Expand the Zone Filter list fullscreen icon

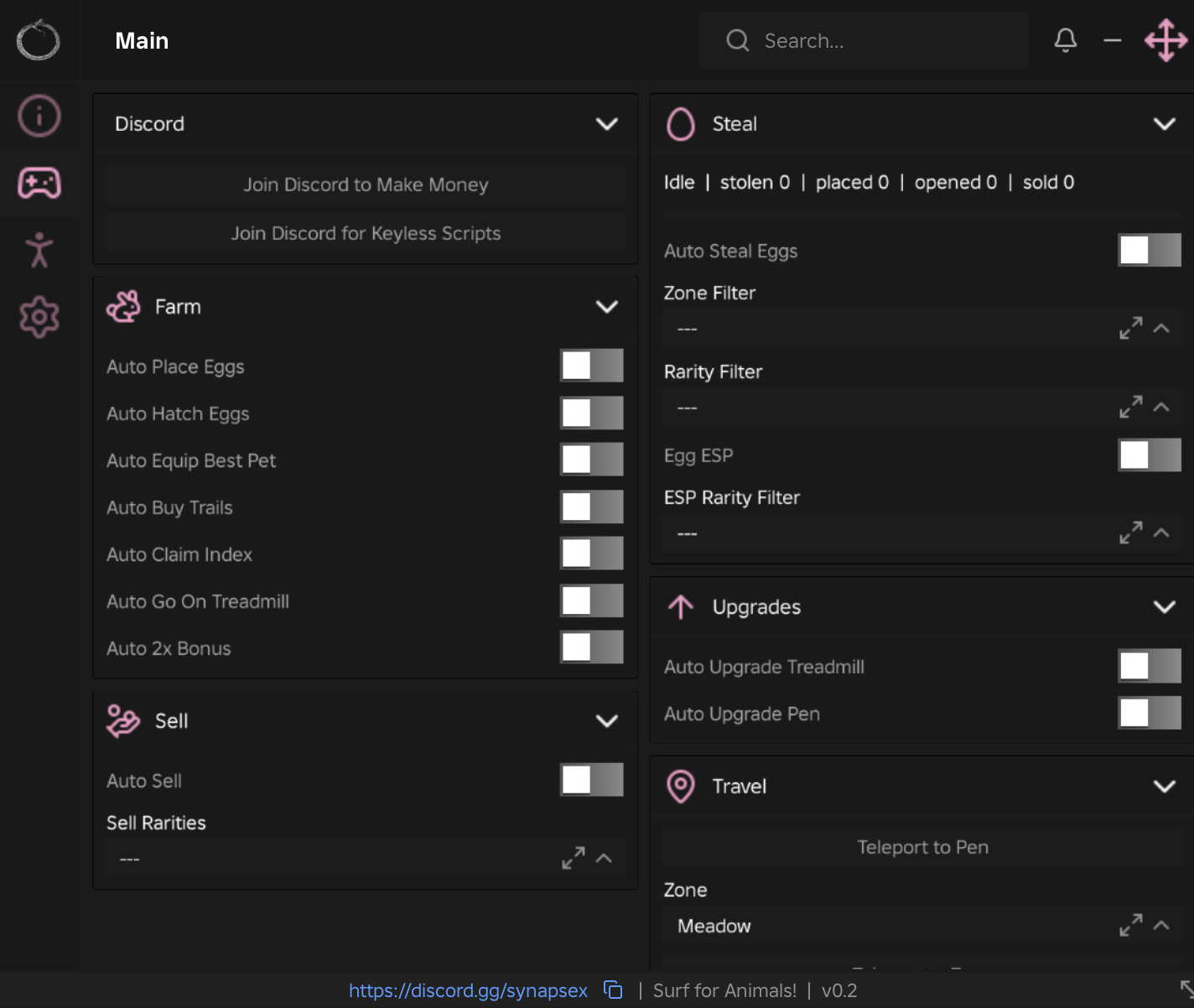click(1131, 328)
